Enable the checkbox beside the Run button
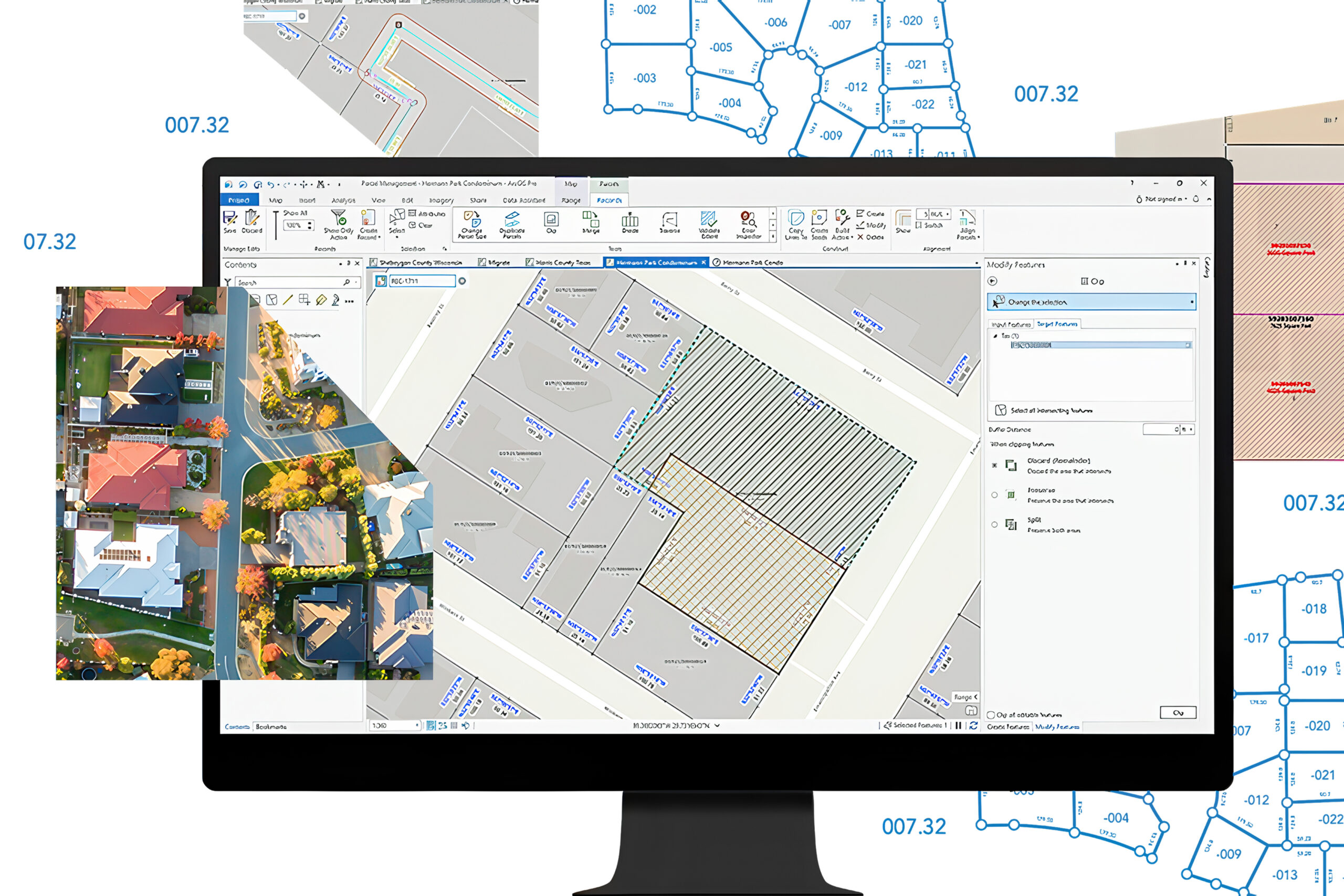Screen dimensions: 1344x896 point(991,715)
